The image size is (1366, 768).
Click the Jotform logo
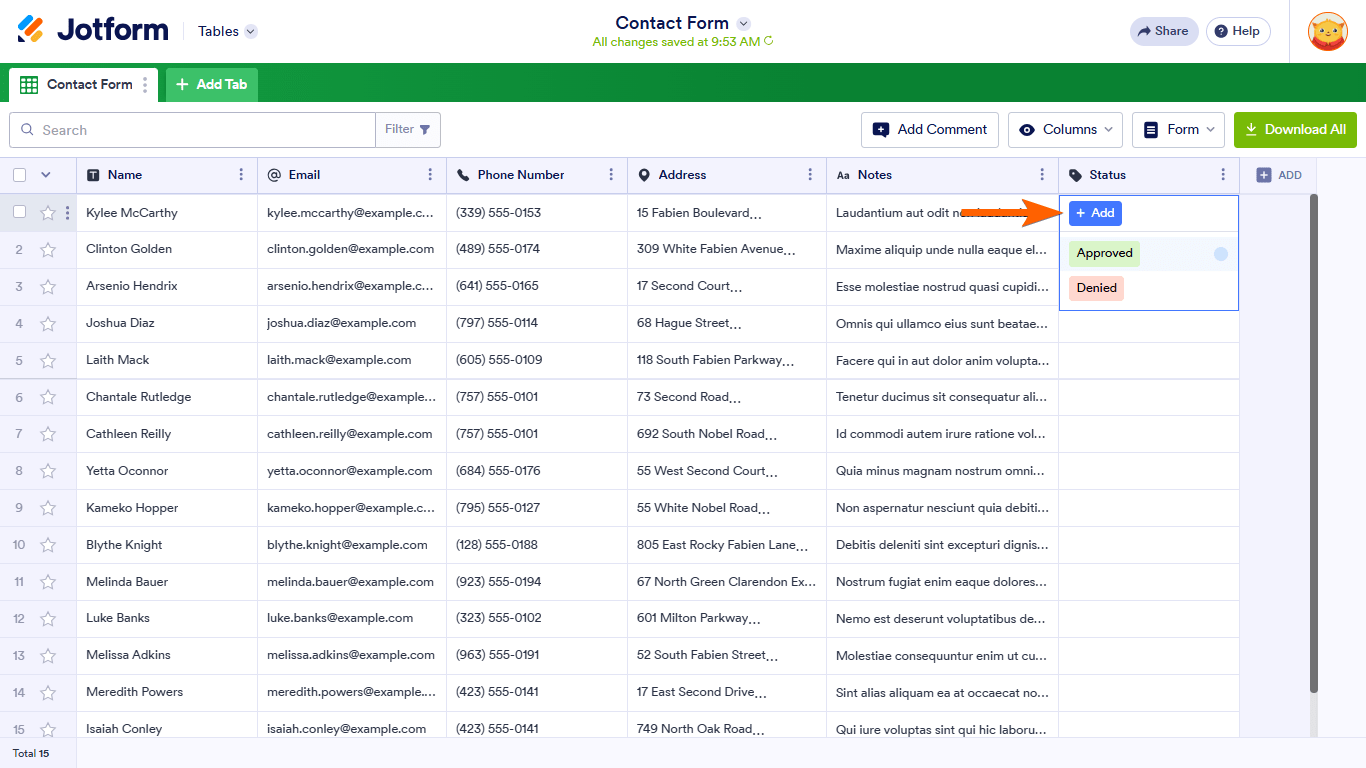click(x=93, y=30)
